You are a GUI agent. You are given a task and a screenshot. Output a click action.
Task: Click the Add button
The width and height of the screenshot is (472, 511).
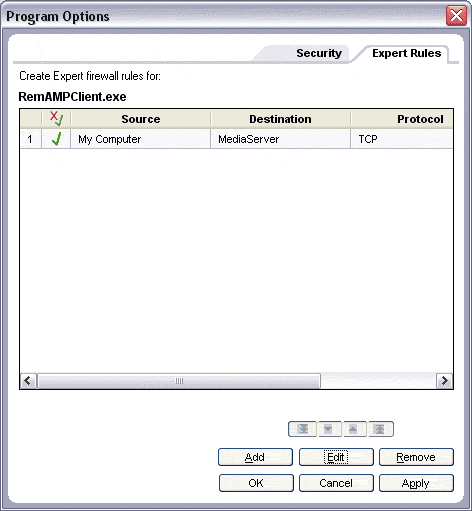coord(255,457)
